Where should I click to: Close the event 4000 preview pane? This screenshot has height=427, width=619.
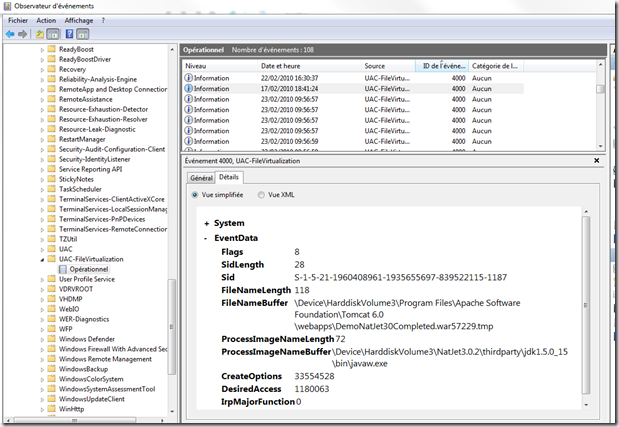click(596, 160)
